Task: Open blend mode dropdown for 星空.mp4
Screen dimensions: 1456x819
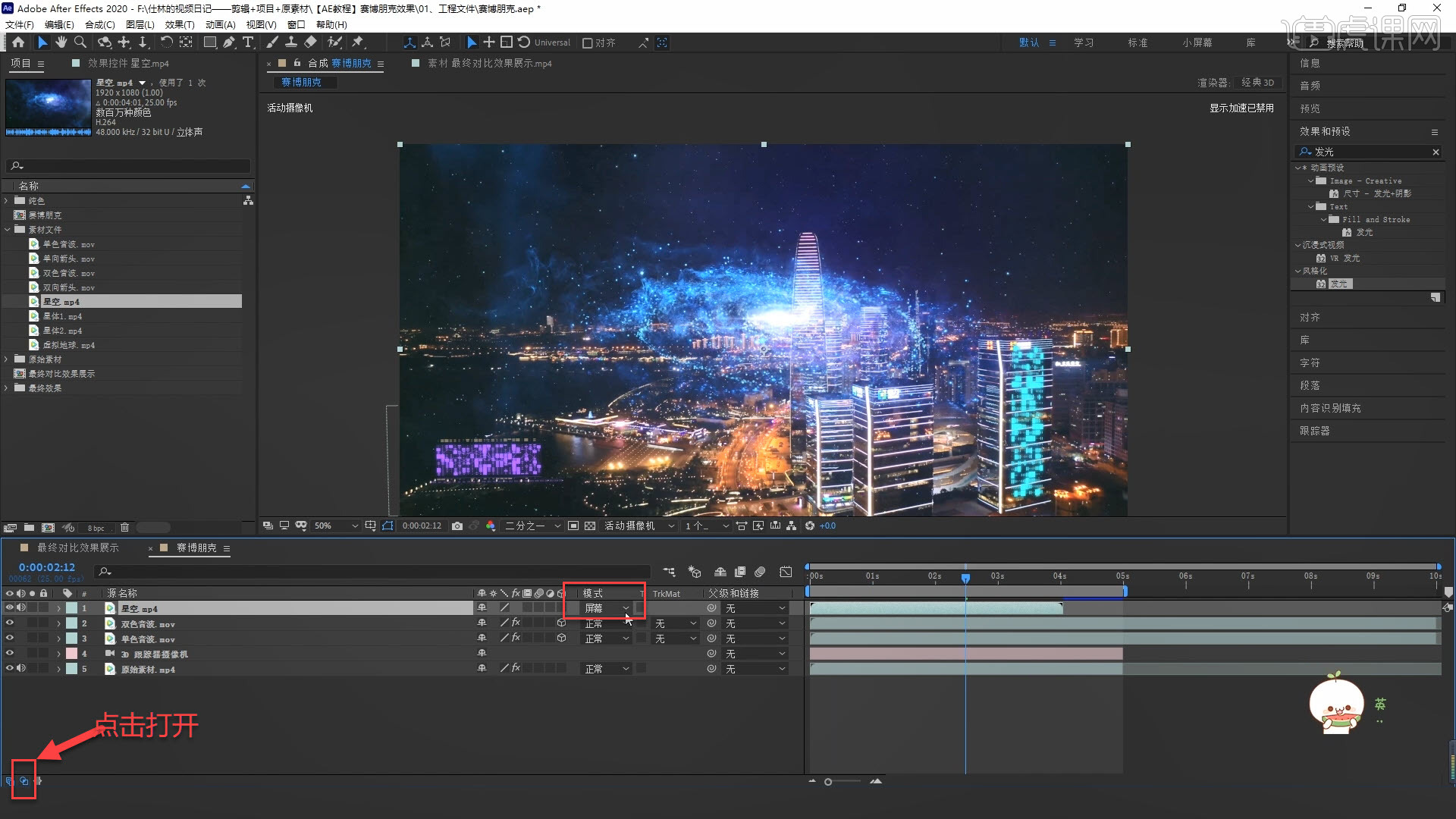Action: click(606, 608)
